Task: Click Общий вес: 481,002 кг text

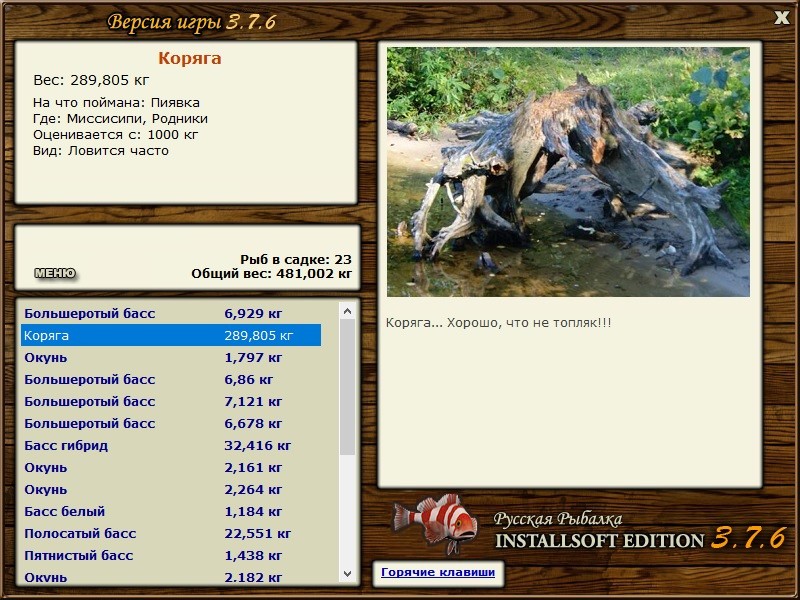Action: coord(271,273)
